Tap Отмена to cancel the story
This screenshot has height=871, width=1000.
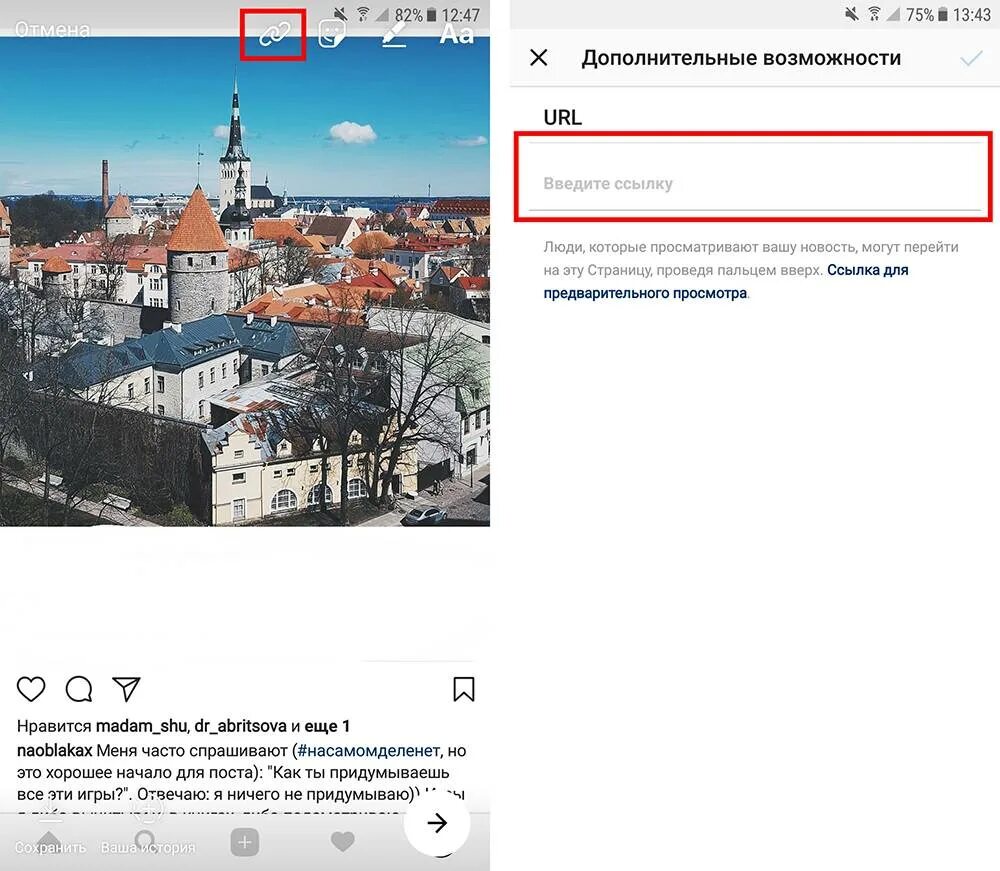pyautogui.click(x=52, y=29)
